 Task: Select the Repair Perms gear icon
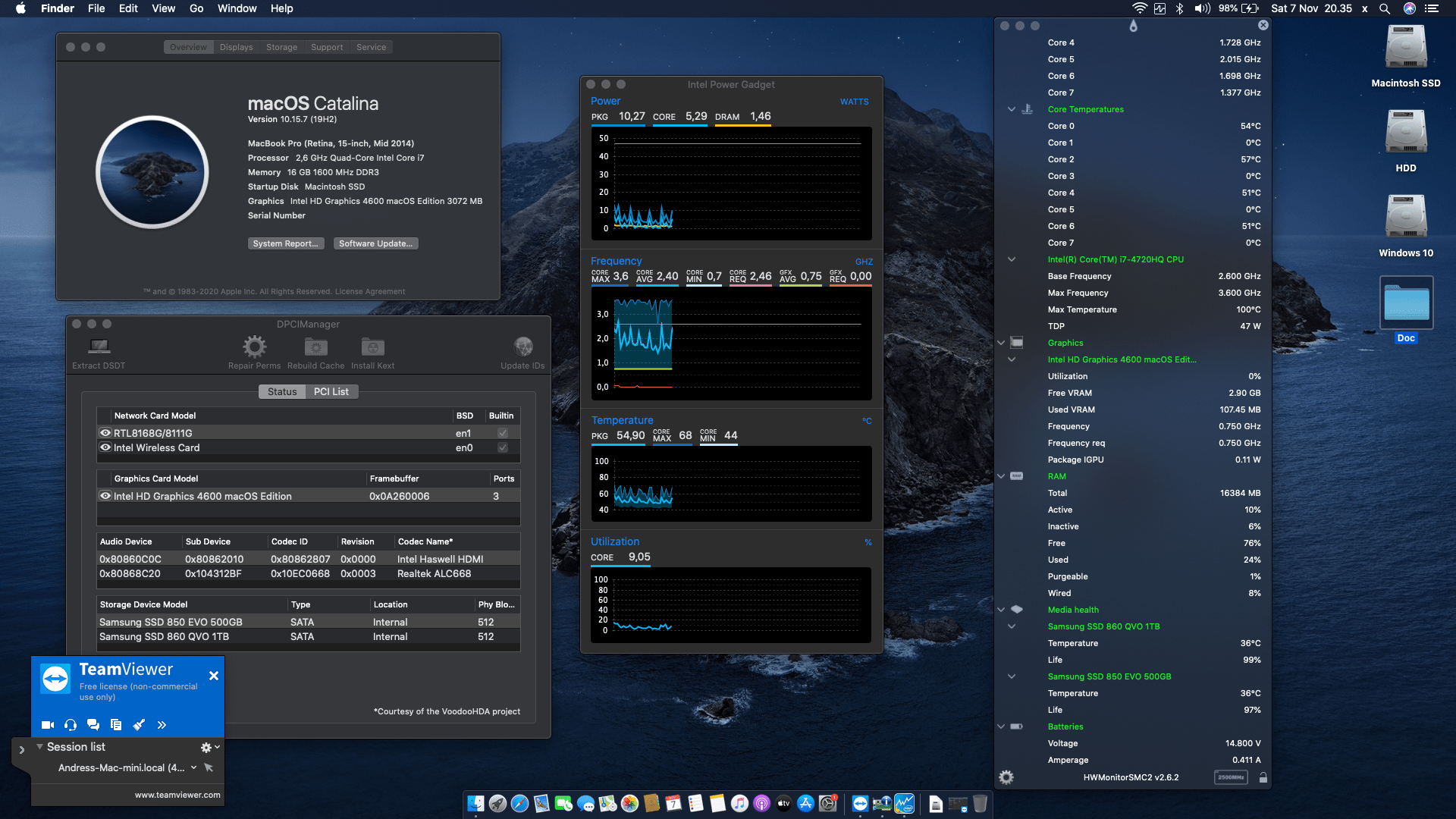pyautogui.click(x=254, y=347)
